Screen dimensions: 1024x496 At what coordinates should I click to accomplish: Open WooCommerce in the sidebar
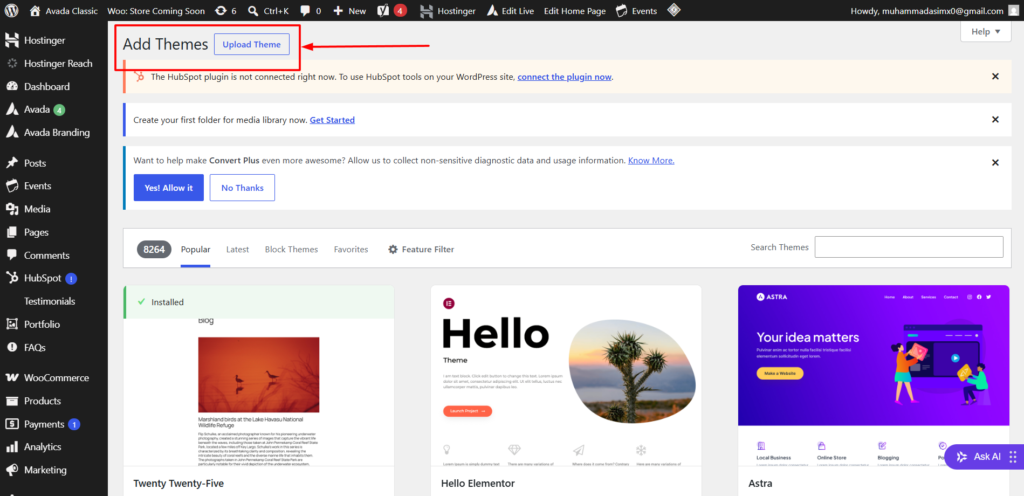[54, 378]
